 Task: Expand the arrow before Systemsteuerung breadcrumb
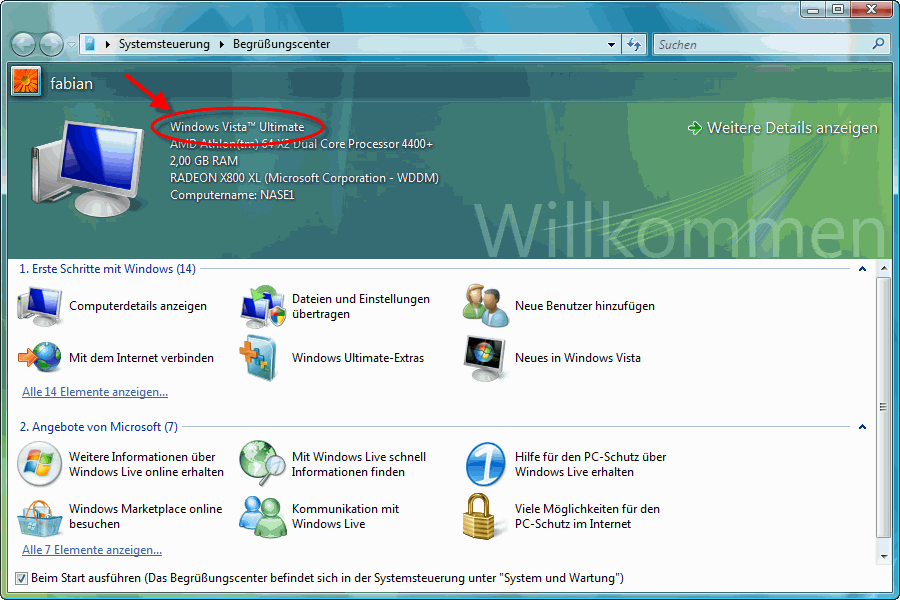107,44
